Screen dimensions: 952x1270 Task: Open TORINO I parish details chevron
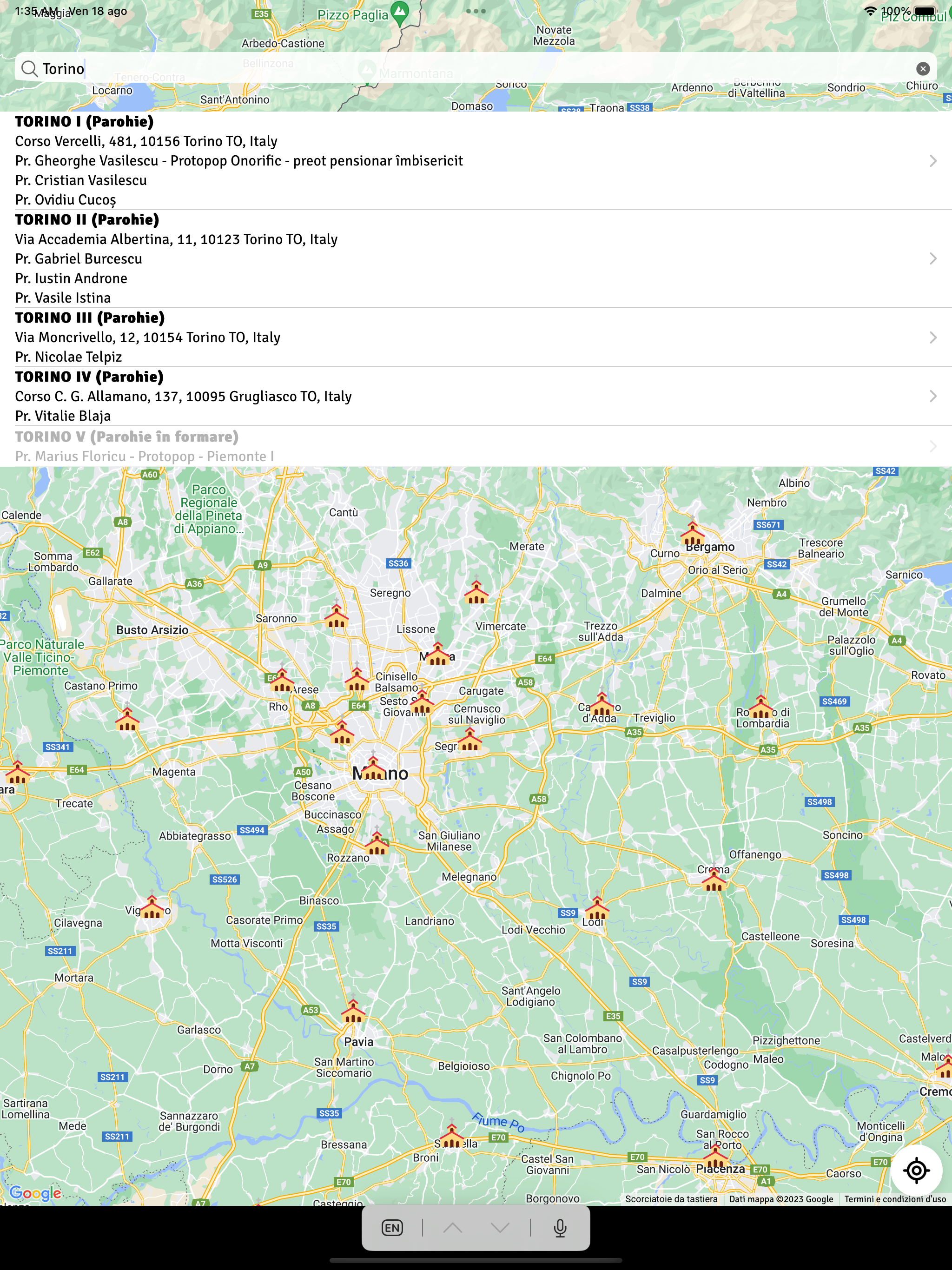[933, 161]
